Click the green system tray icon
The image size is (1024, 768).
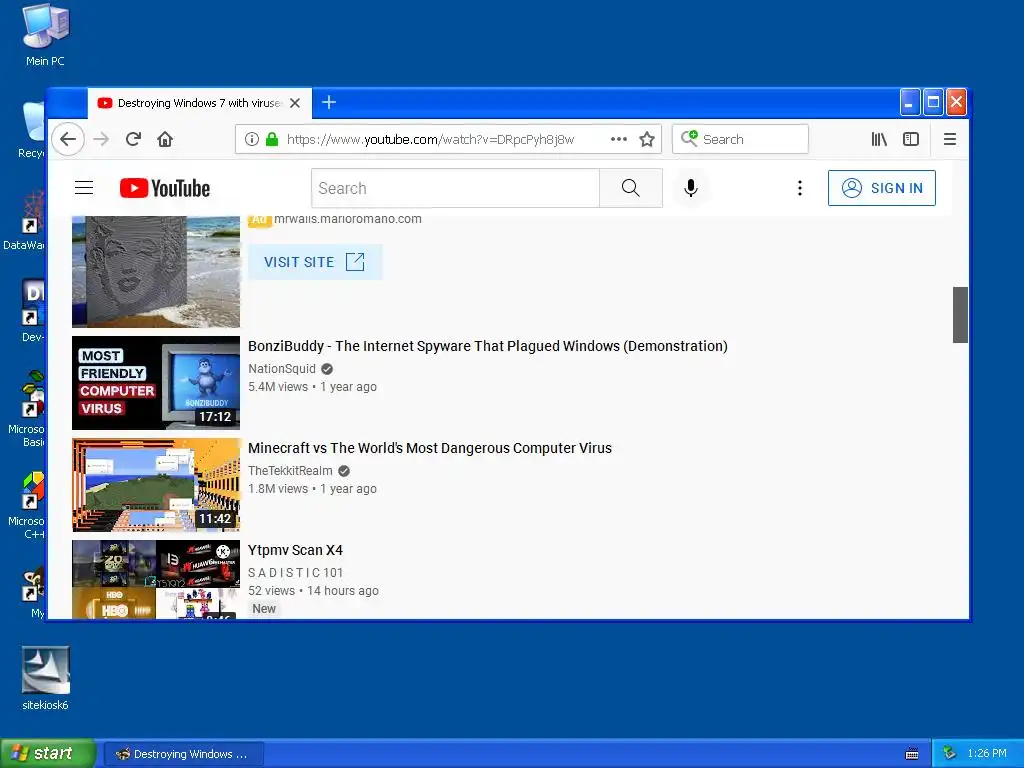click(949, 753)
